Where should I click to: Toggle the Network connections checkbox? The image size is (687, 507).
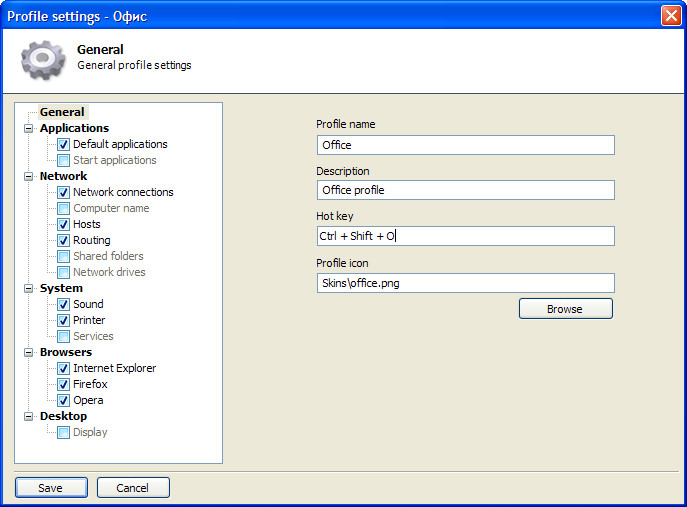click(x=64, y=192)
